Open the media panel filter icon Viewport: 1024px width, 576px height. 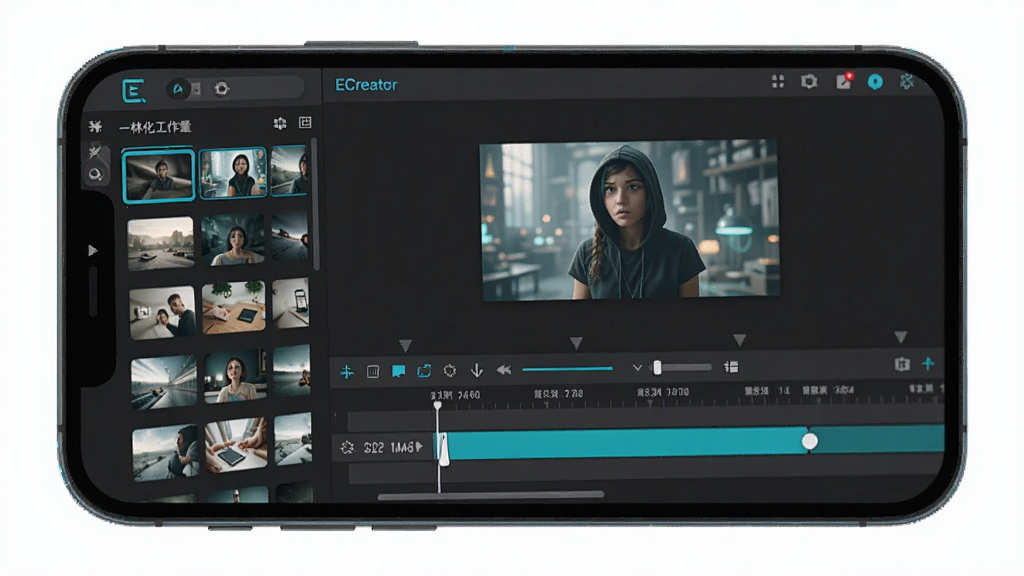[x=280, y=123]
